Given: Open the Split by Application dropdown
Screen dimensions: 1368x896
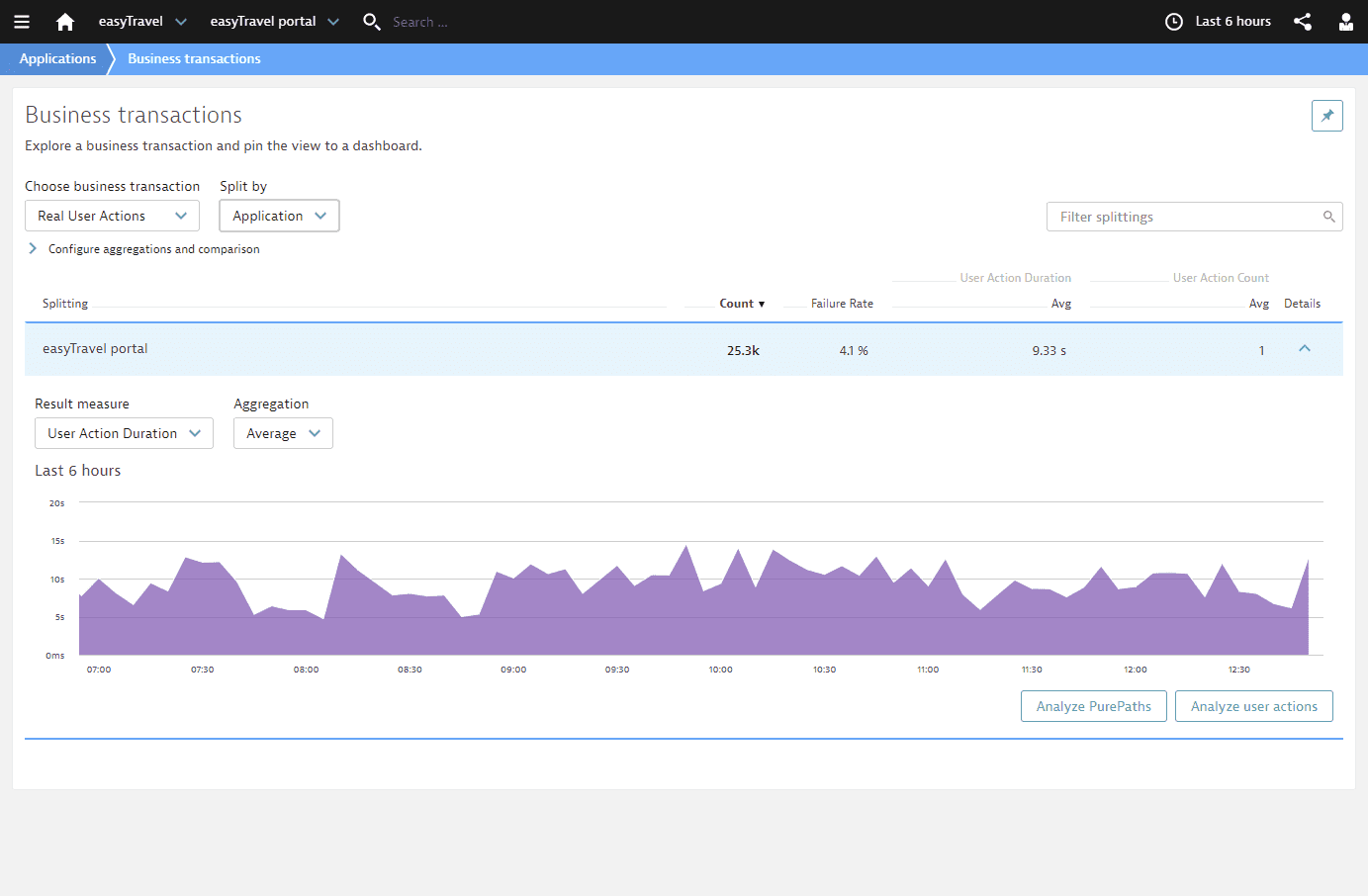Looking at the screenshot, I should click(279, 216).
